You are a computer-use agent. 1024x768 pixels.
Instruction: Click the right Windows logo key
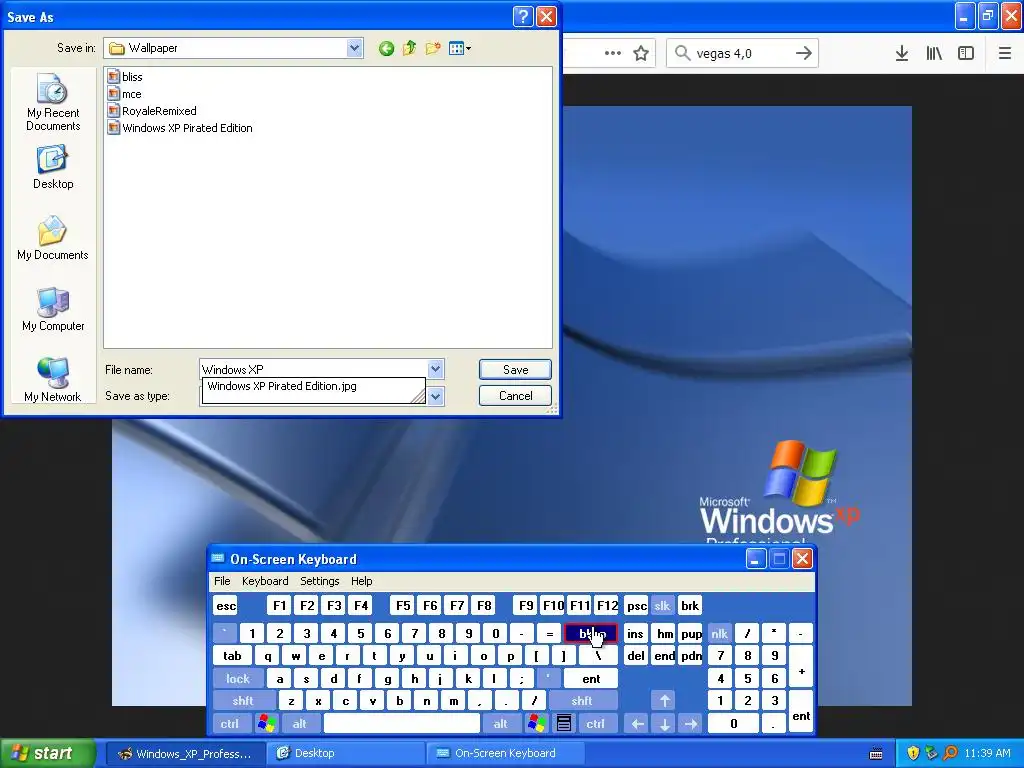(x=537, y=724)
